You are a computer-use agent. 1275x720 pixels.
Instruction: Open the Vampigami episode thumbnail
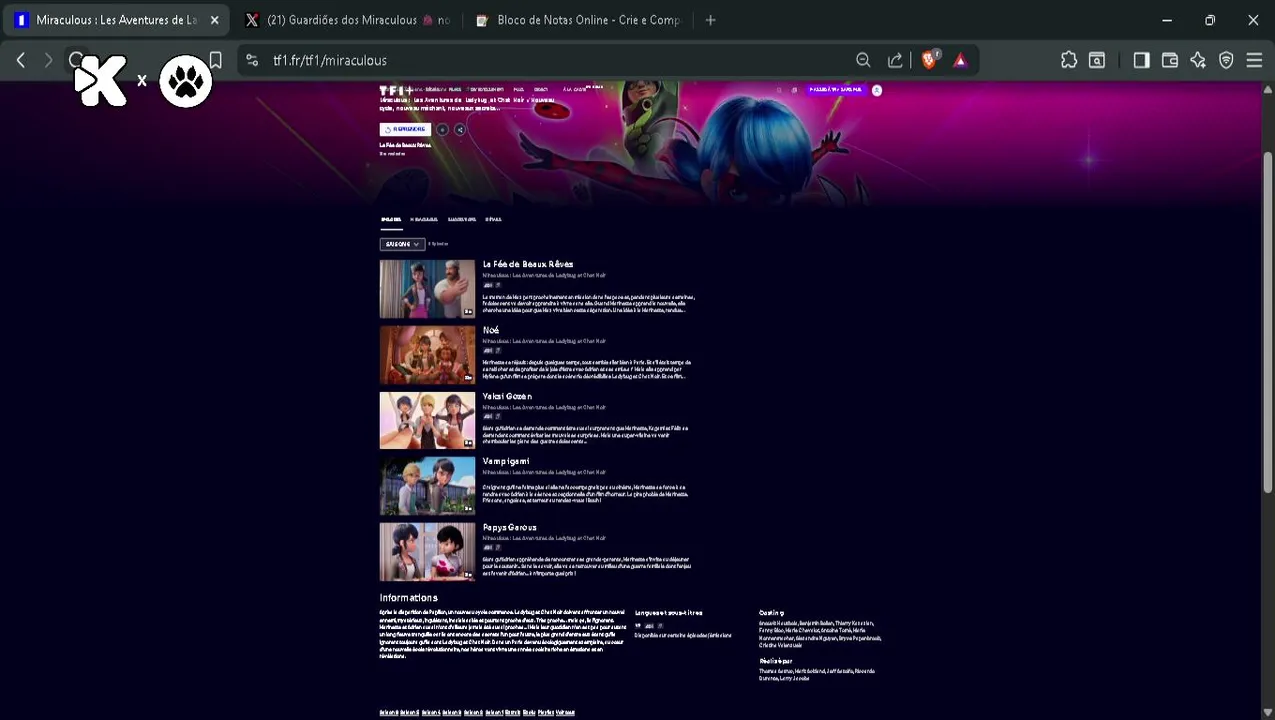coord(427,486)
